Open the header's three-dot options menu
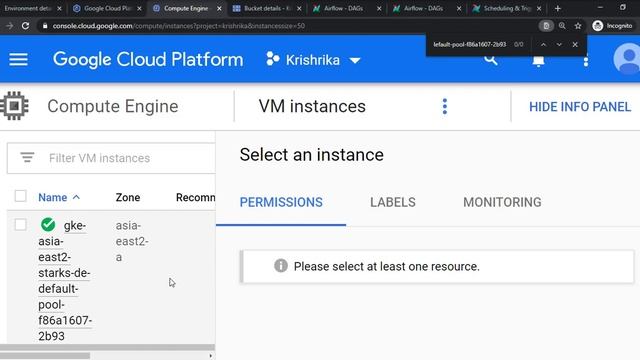The height and width of the screenshot is (360, 640). pos(586,61)
